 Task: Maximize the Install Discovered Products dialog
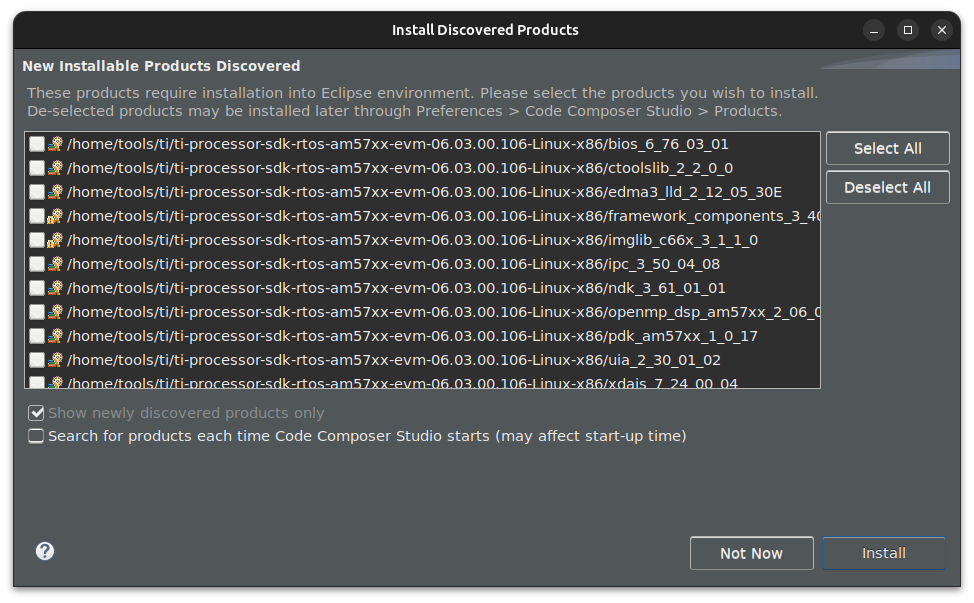click(x=907, y=30)
